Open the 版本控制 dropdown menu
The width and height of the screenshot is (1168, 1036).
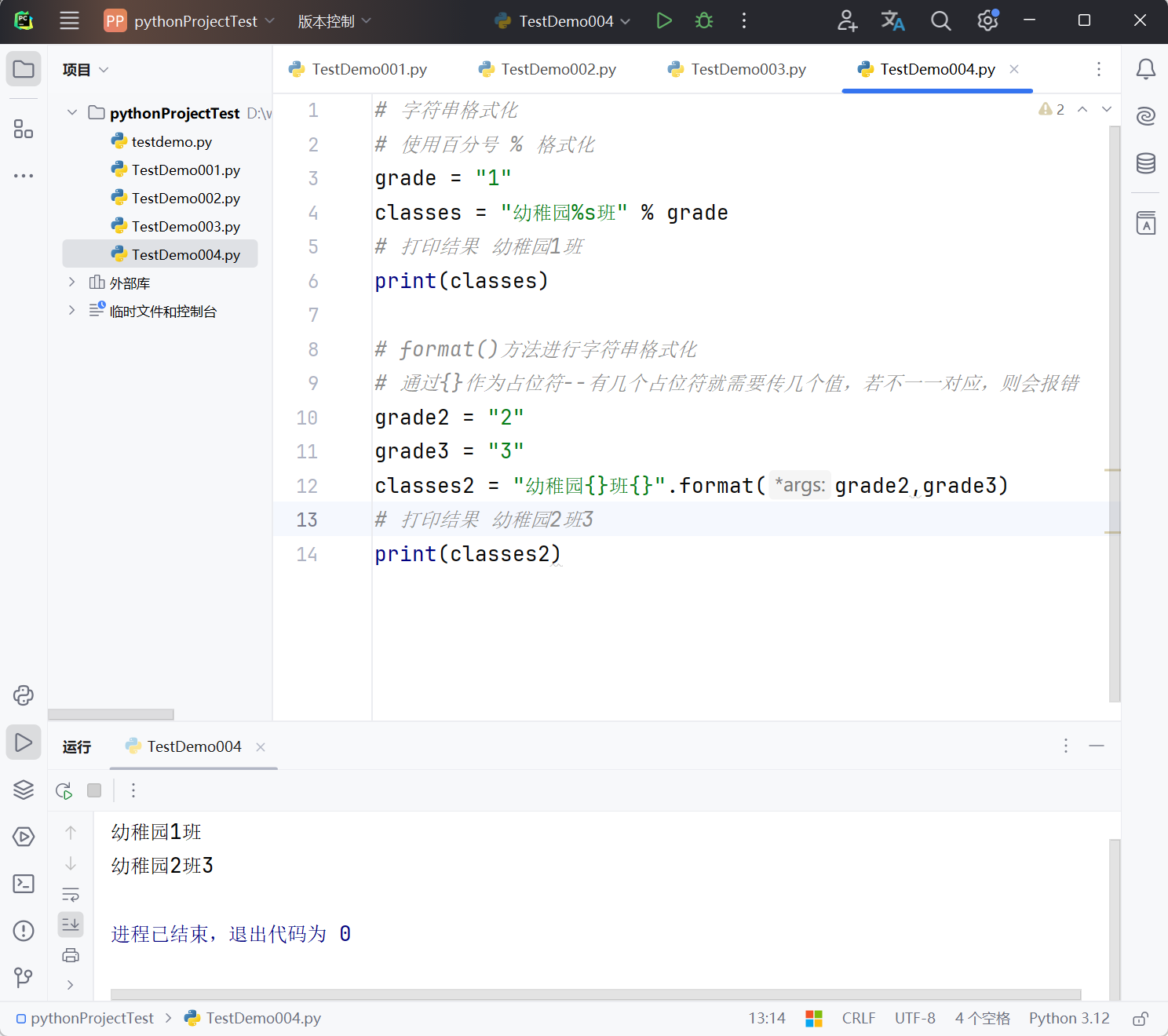tap(334, 21)
